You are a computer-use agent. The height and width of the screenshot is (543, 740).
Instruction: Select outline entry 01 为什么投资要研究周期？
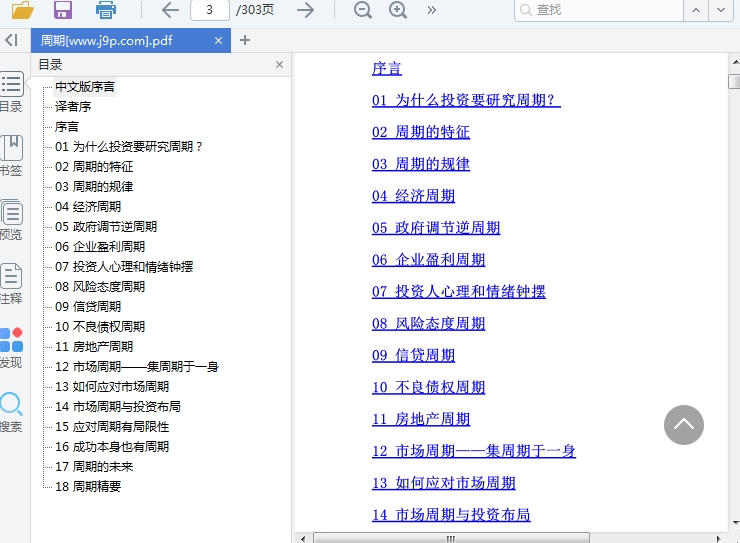(x=128, y=147)
